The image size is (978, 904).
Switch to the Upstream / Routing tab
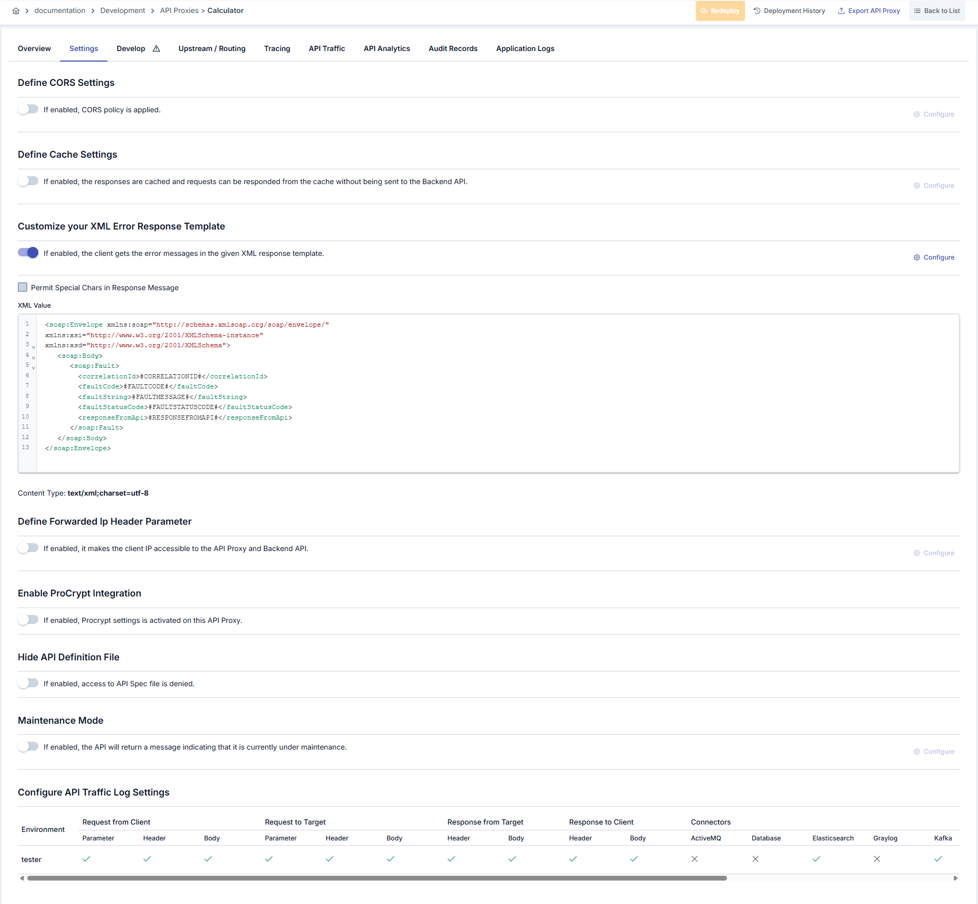coord(211,48)
